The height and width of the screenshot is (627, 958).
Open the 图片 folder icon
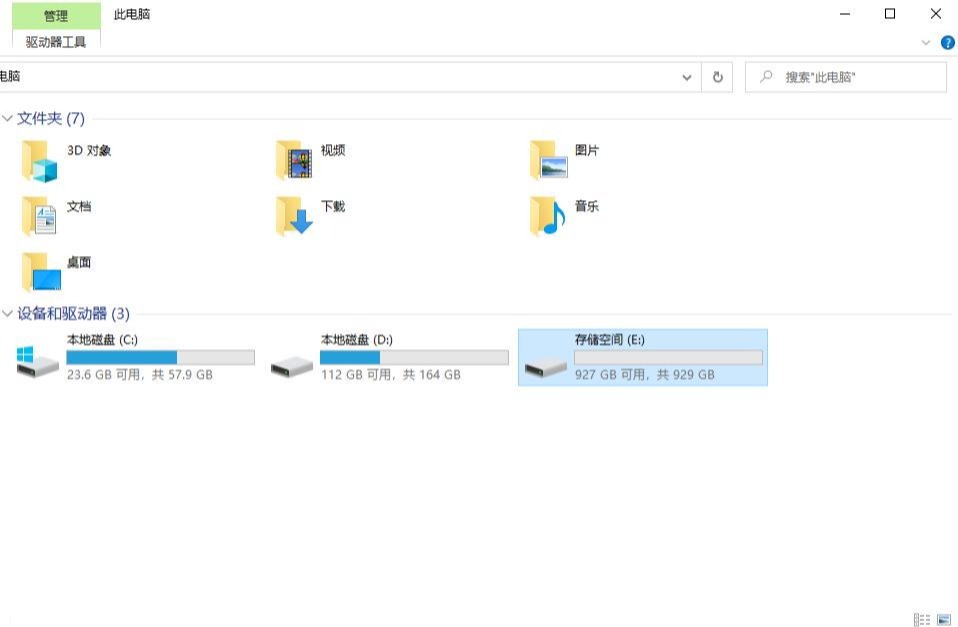(548, 160)
